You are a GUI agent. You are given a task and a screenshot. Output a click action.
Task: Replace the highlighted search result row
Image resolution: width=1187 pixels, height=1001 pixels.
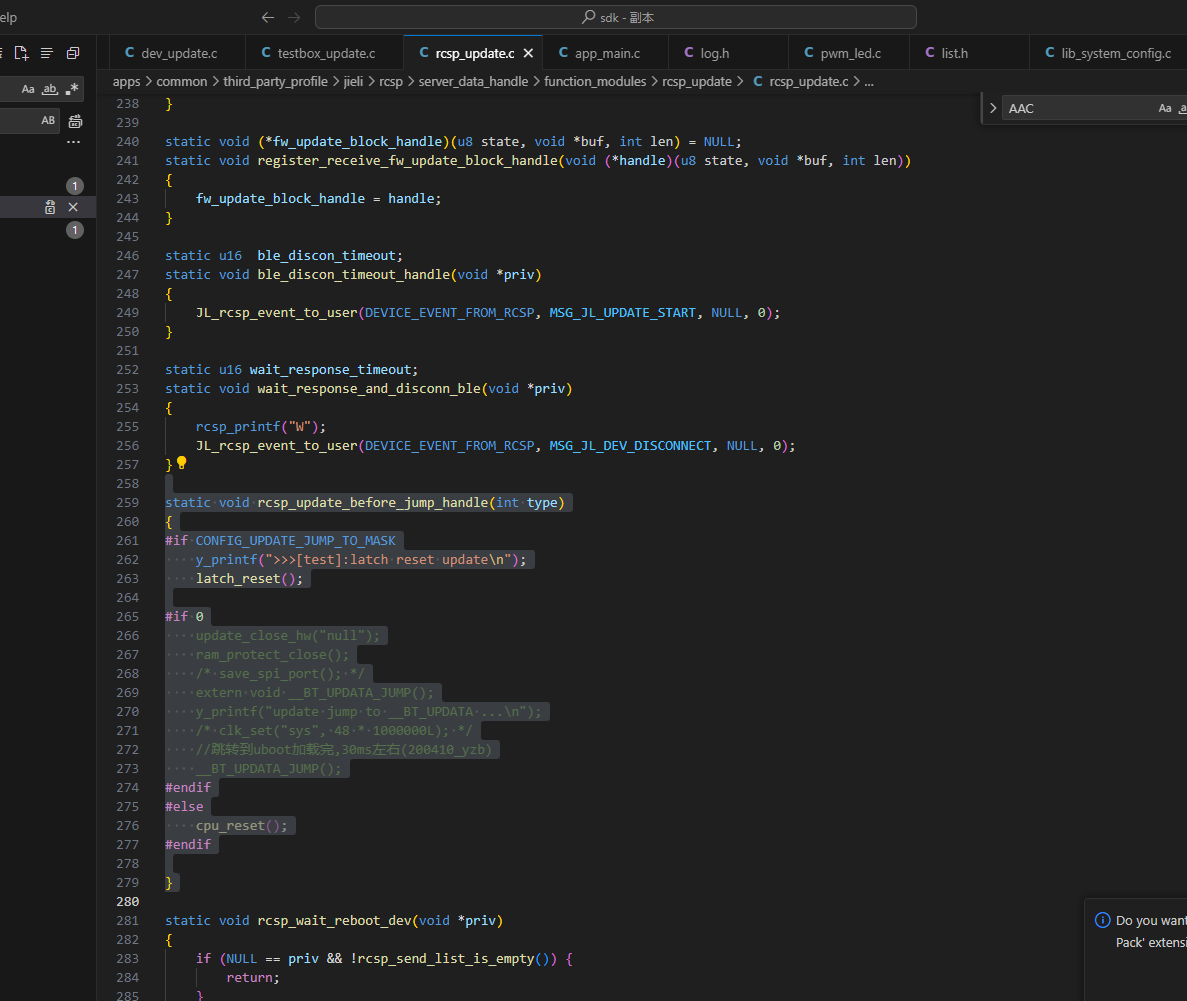click(x=50, y=207)
